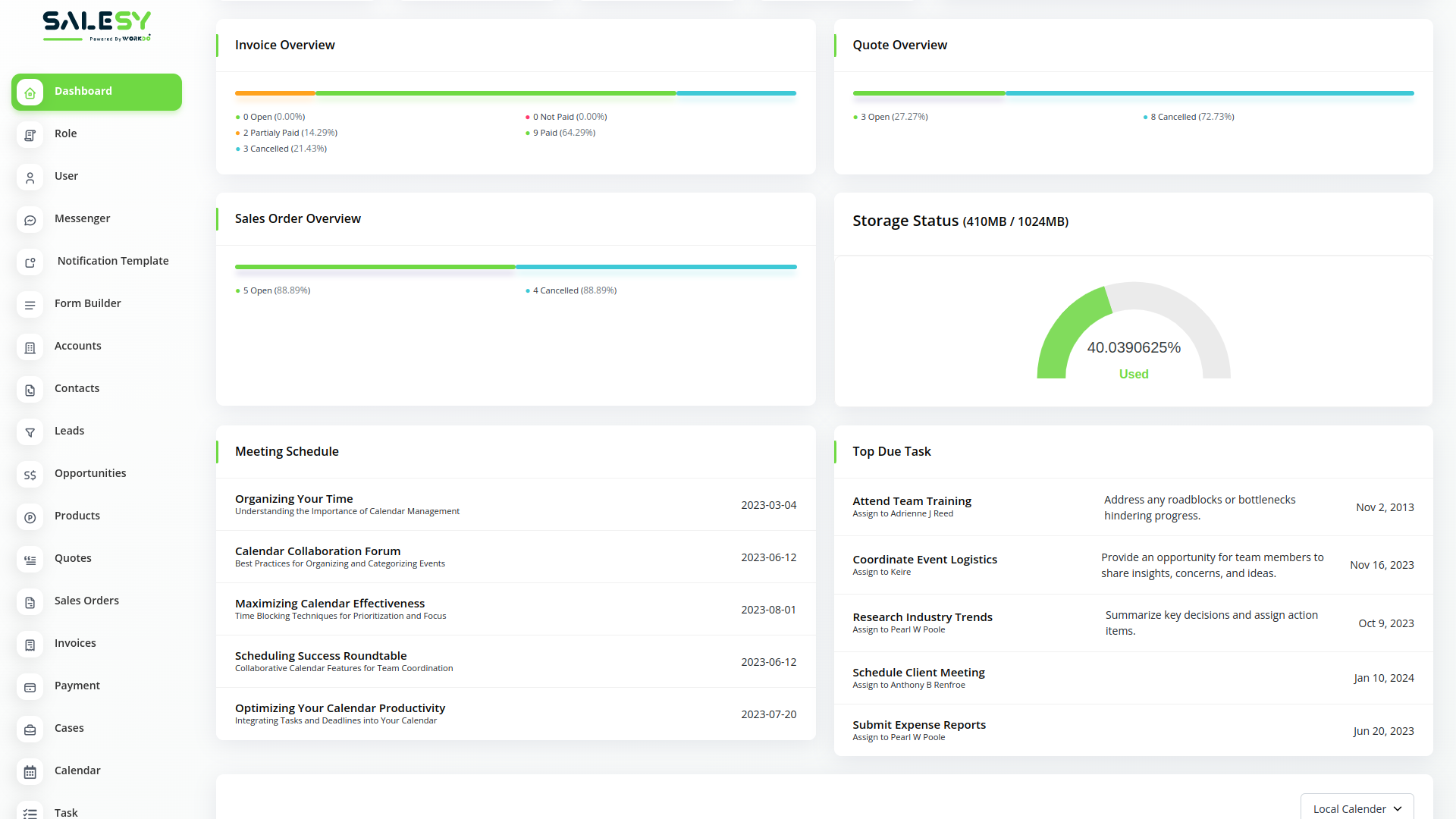Open the Calendar sidebar icon
This screenshot has height=819, width=1456.
point(30,772)
